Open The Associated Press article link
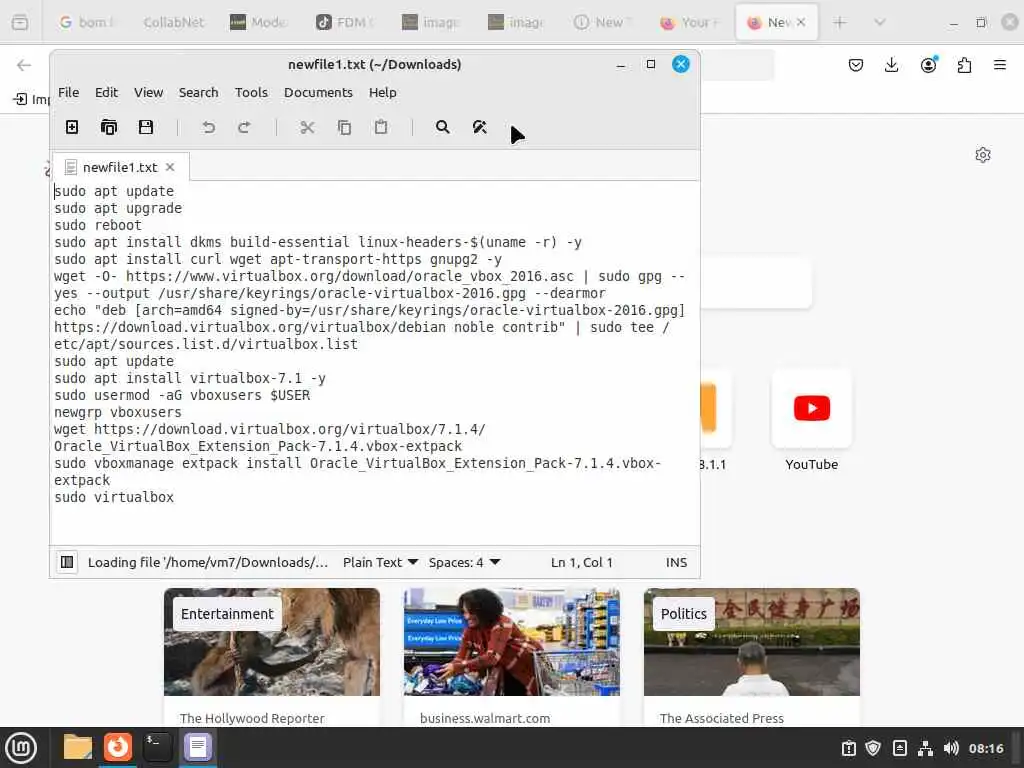 tap(722, 718)
